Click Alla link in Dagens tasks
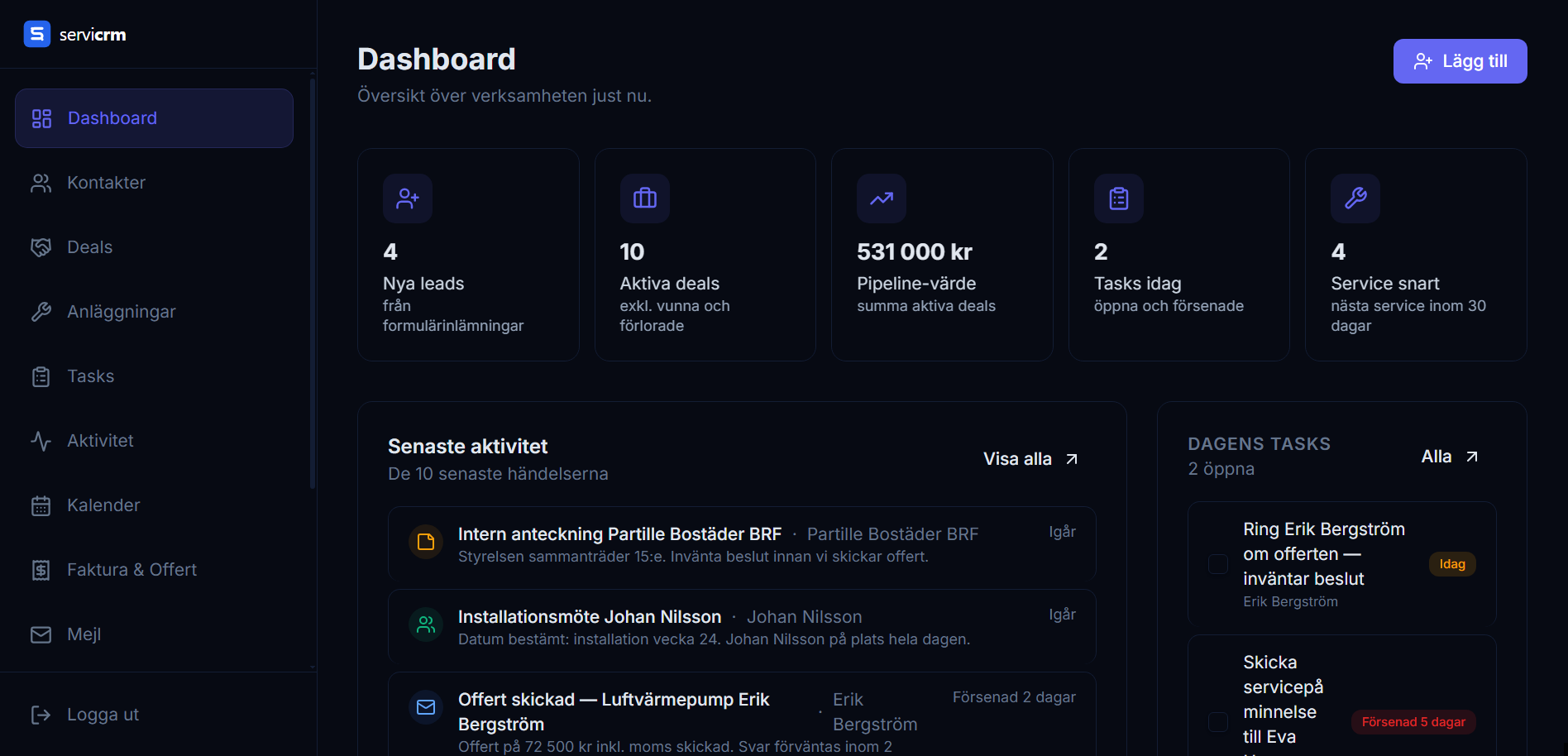The width and height of the screenshot is (1568, 756). (x=1450, y=457)
